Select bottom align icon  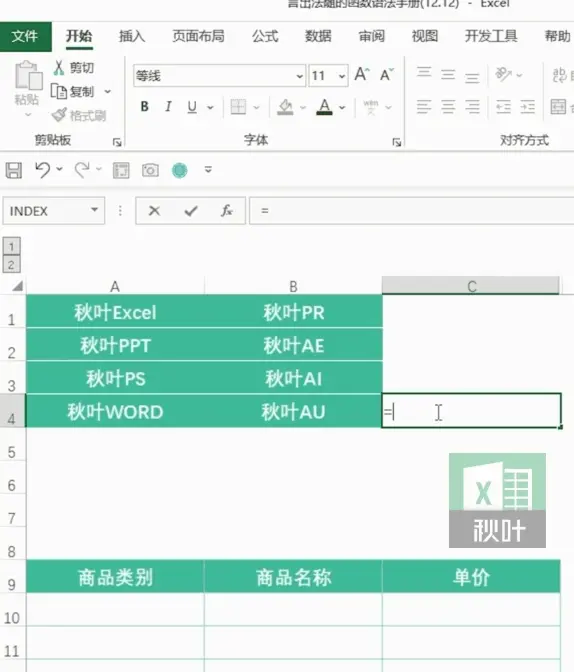472,78
